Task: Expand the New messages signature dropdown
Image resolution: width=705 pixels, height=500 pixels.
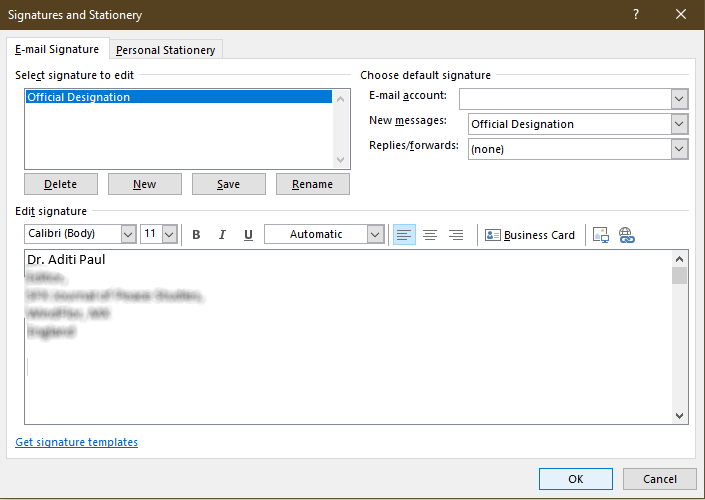Action: point(679,124)
